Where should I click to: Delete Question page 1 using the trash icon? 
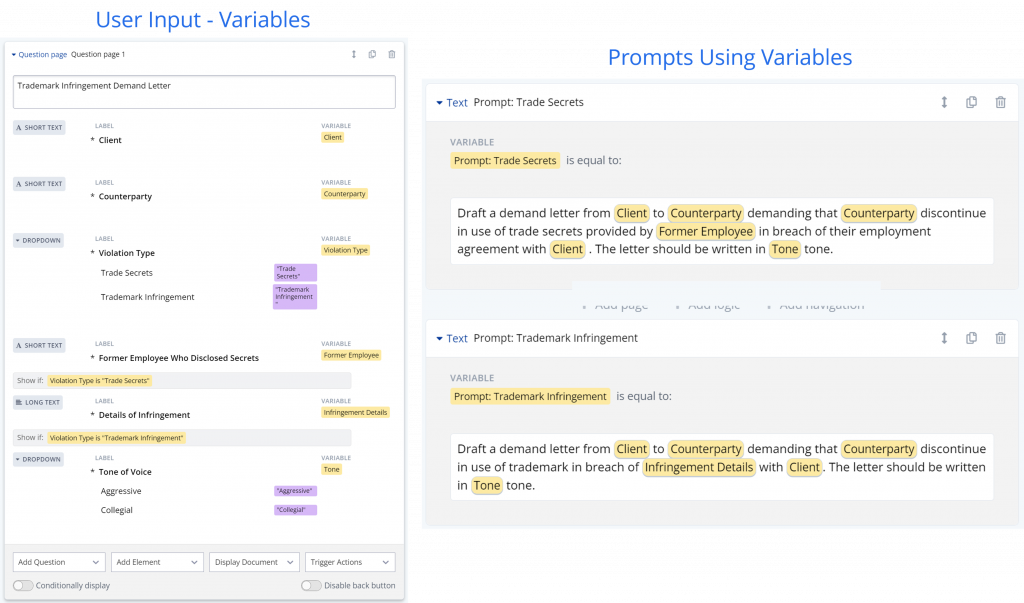(391, 55)
